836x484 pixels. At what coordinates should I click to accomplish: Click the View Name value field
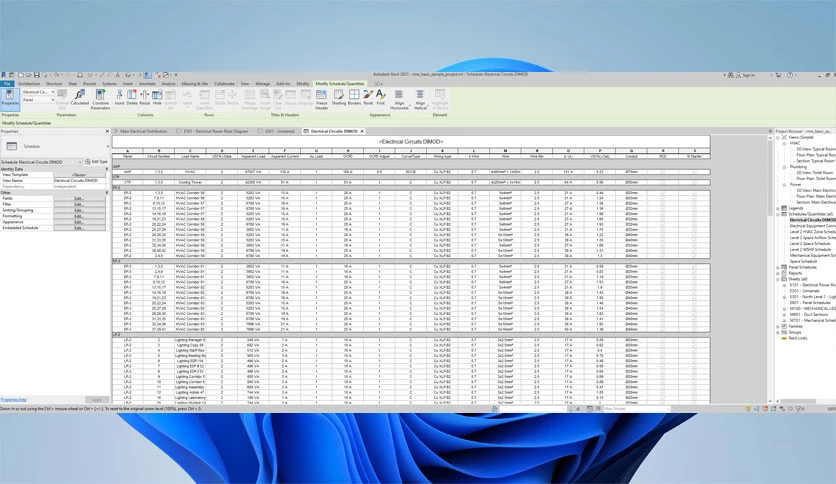pos(79,181)
